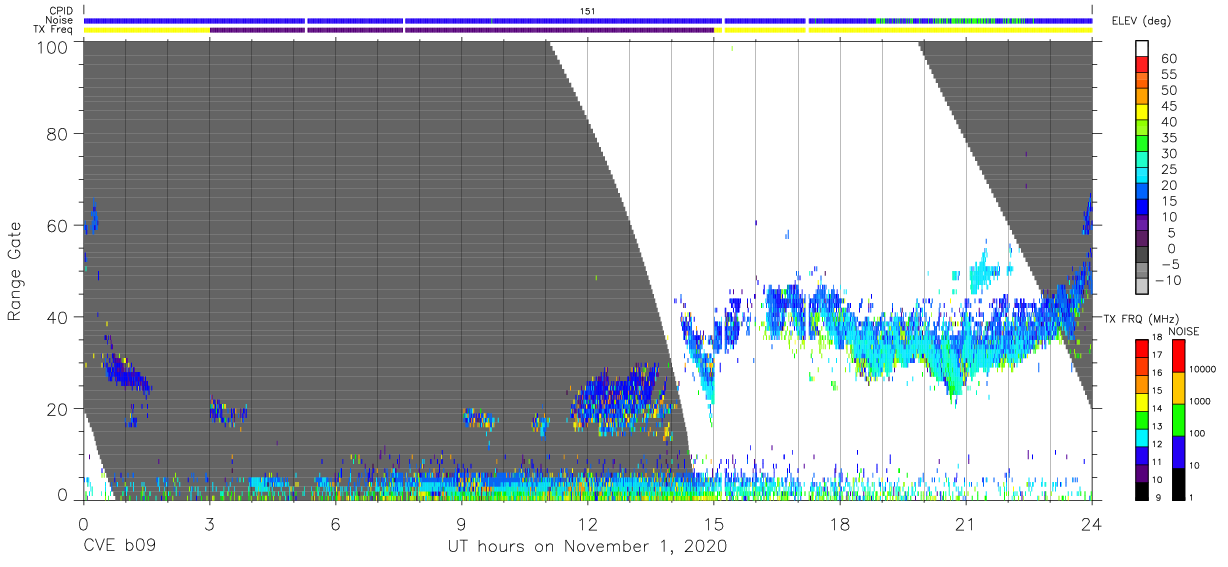Click the '55' elevation colorbar label

[1168, 75]
